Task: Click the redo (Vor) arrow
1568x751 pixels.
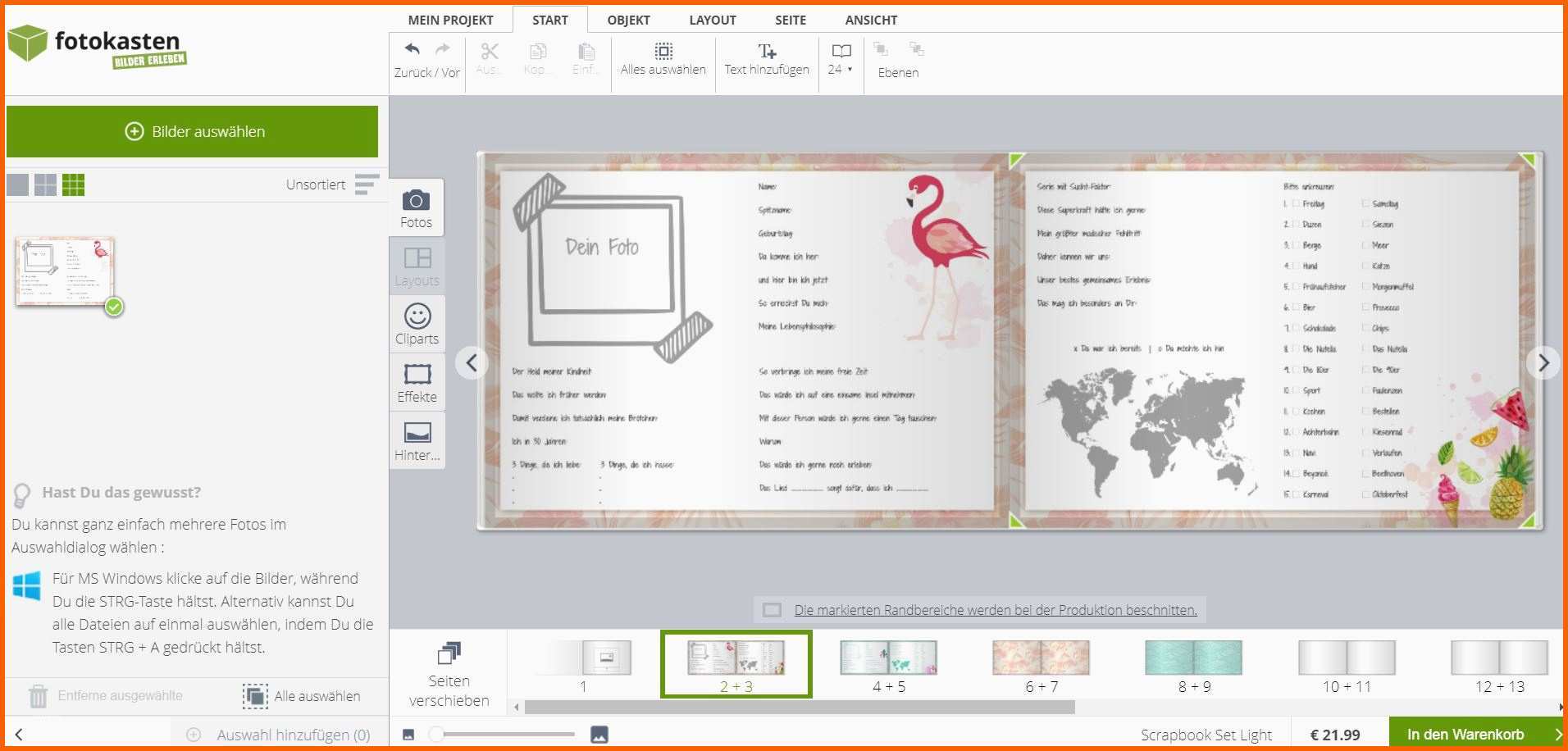Action: point(443,49)
